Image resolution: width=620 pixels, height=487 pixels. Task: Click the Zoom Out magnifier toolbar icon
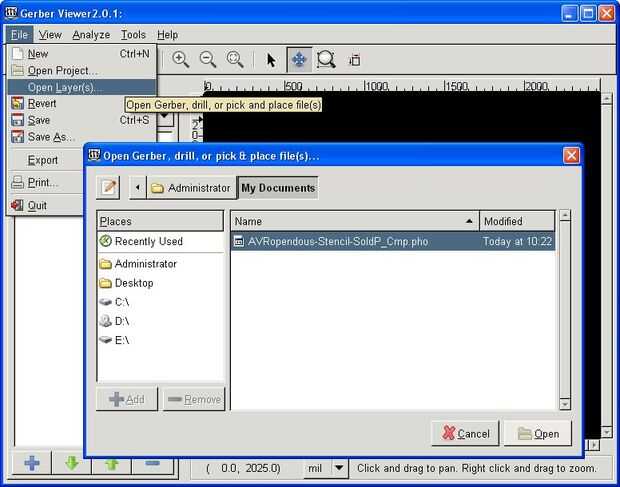click(x=208, y=60)
